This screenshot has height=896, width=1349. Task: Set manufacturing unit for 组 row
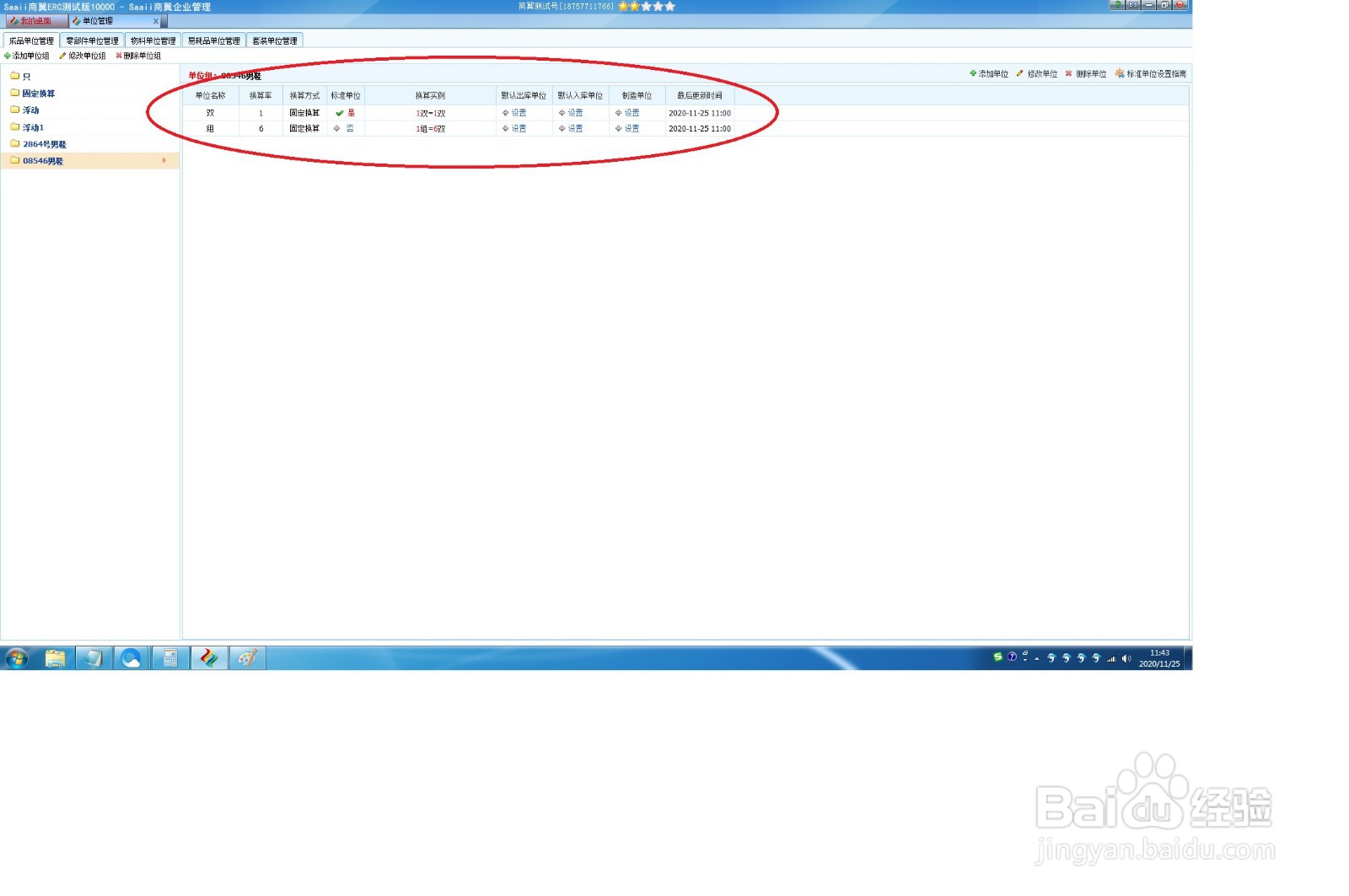point(627,129)
